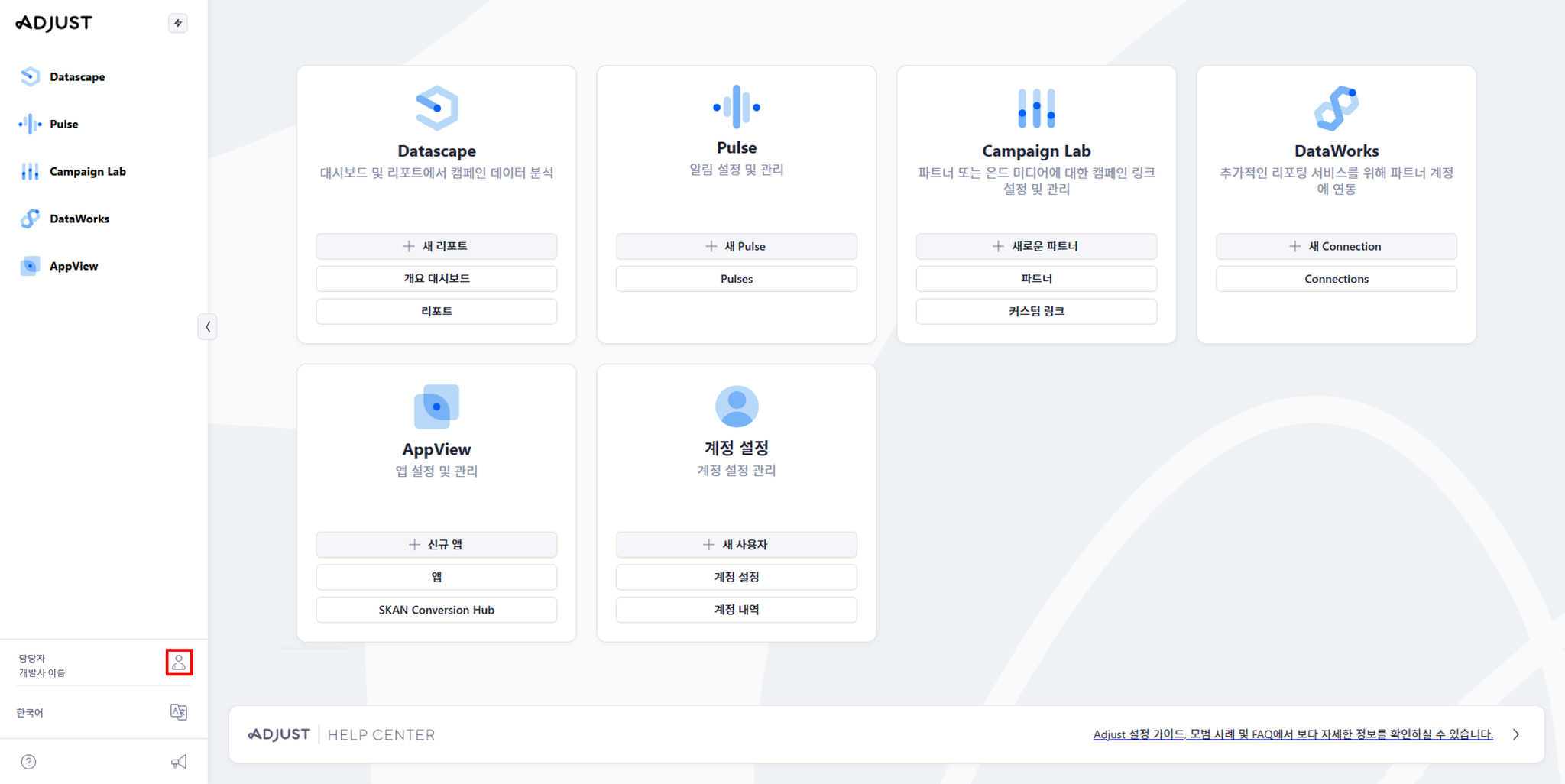Open SKAN Conversion Hub
Viewport: 1565px width, 784px height.
click(436, 610)
